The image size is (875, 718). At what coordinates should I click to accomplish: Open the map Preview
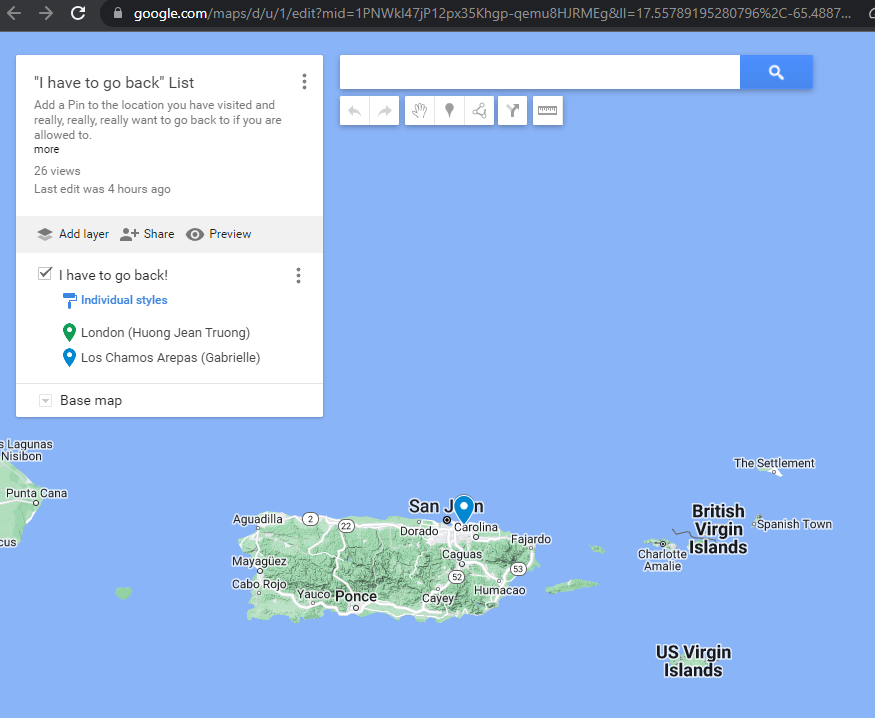219,234
